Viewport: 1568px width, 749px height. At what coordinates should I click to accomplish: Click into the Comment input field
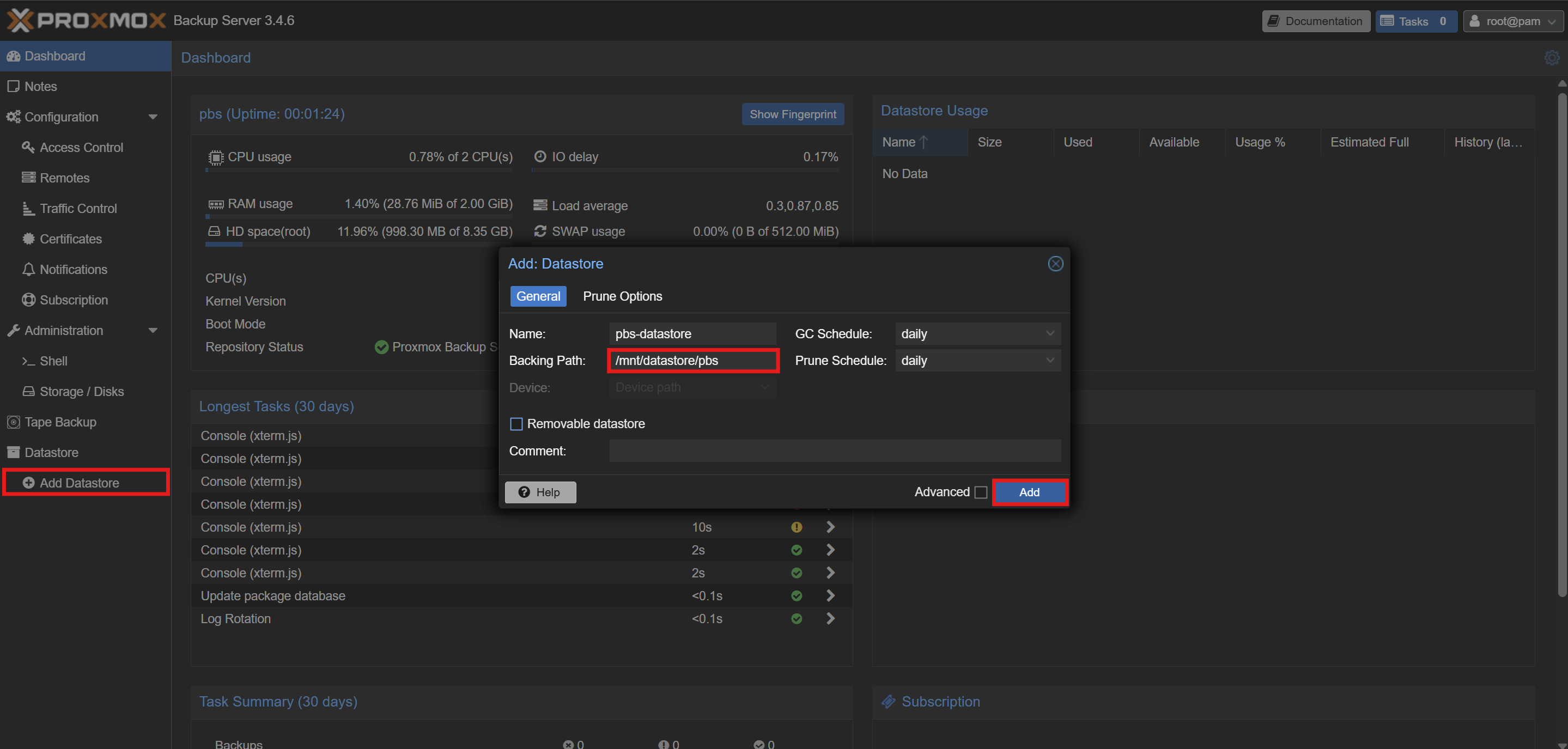pyautogui.click(x=835, y=451)
